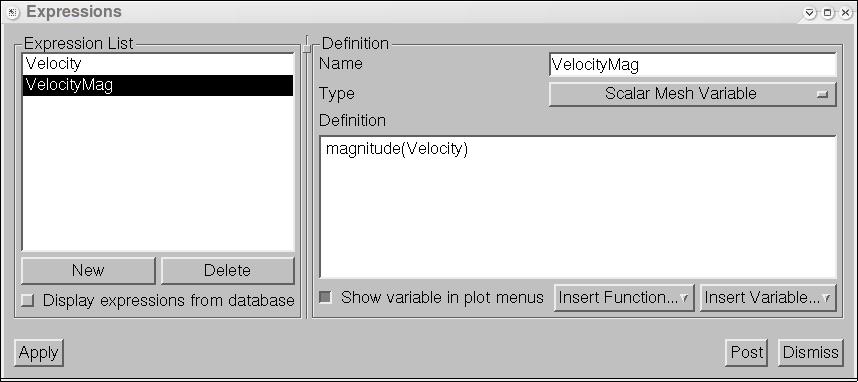
Task: Maximize the Expressions window
Action: 827,12
